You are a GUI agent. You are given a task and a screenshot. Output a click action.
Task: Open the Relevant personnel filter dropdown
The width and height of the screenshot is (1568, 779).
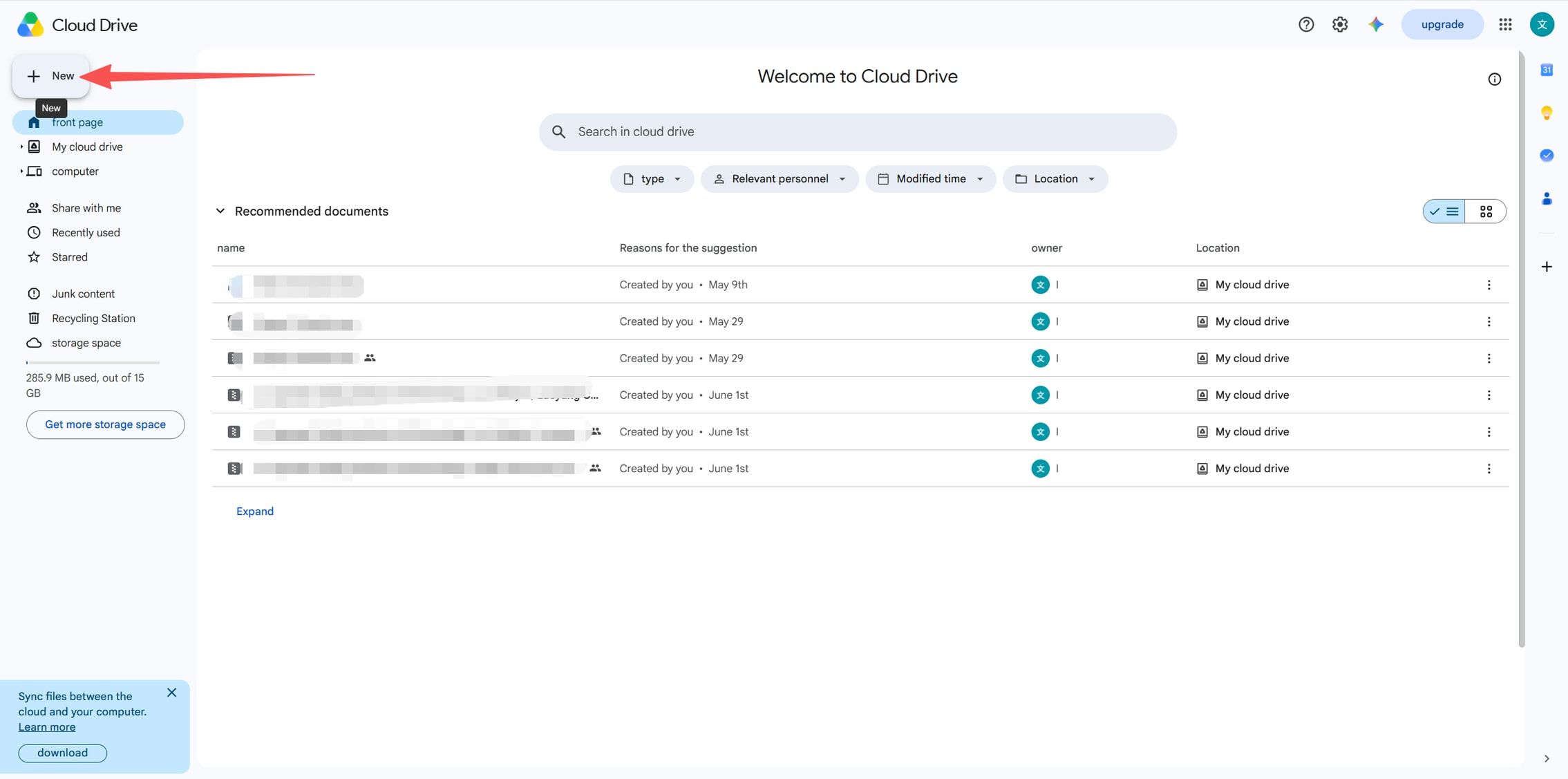(x=780, y=179)
